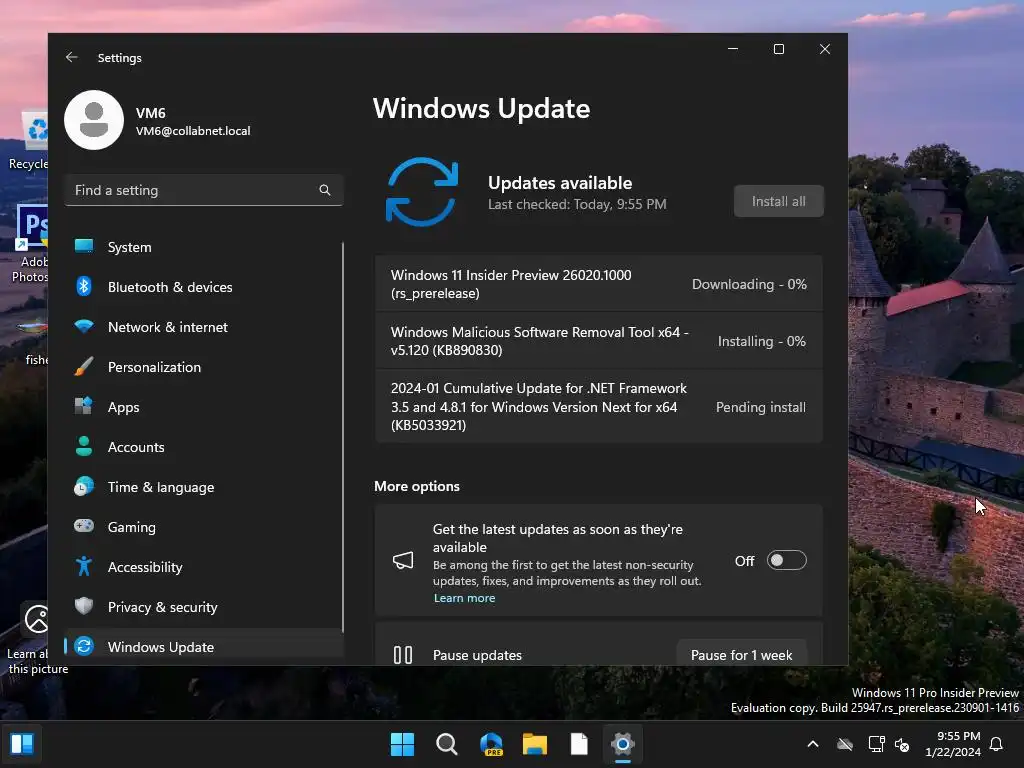Open Widgets panel at taskbar left
The height and width of the screenshot is (768, 1024).
tap(22, 744)
